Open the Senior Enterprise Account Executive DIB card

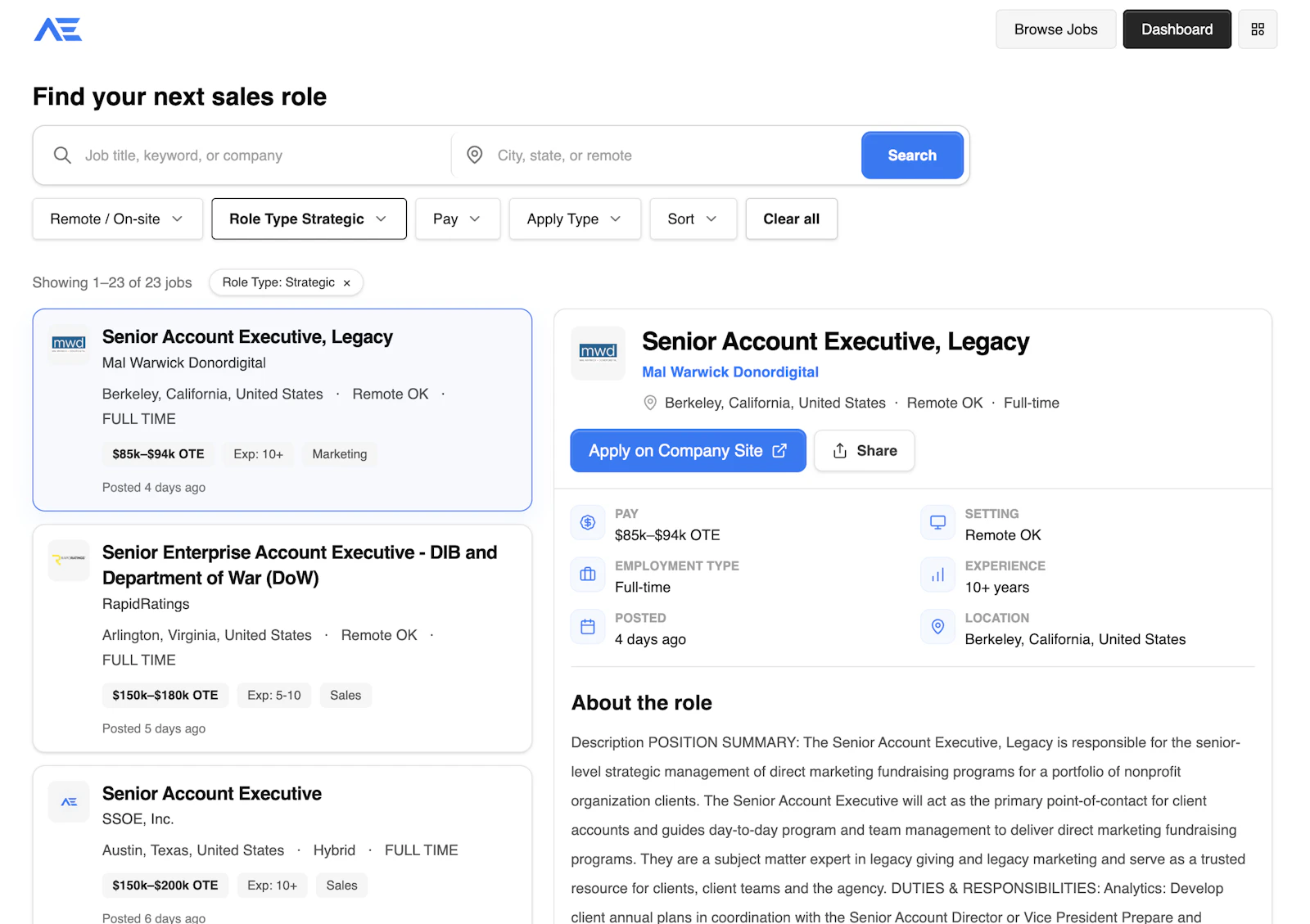point(282,638)
